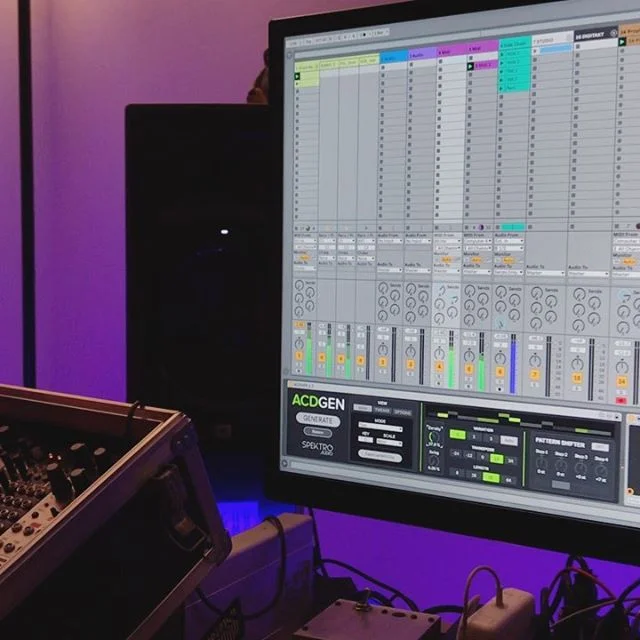Viewport: 640px width, 640px height.
Task: Toggle 4 MIDI track activator button
Action: 440,367
